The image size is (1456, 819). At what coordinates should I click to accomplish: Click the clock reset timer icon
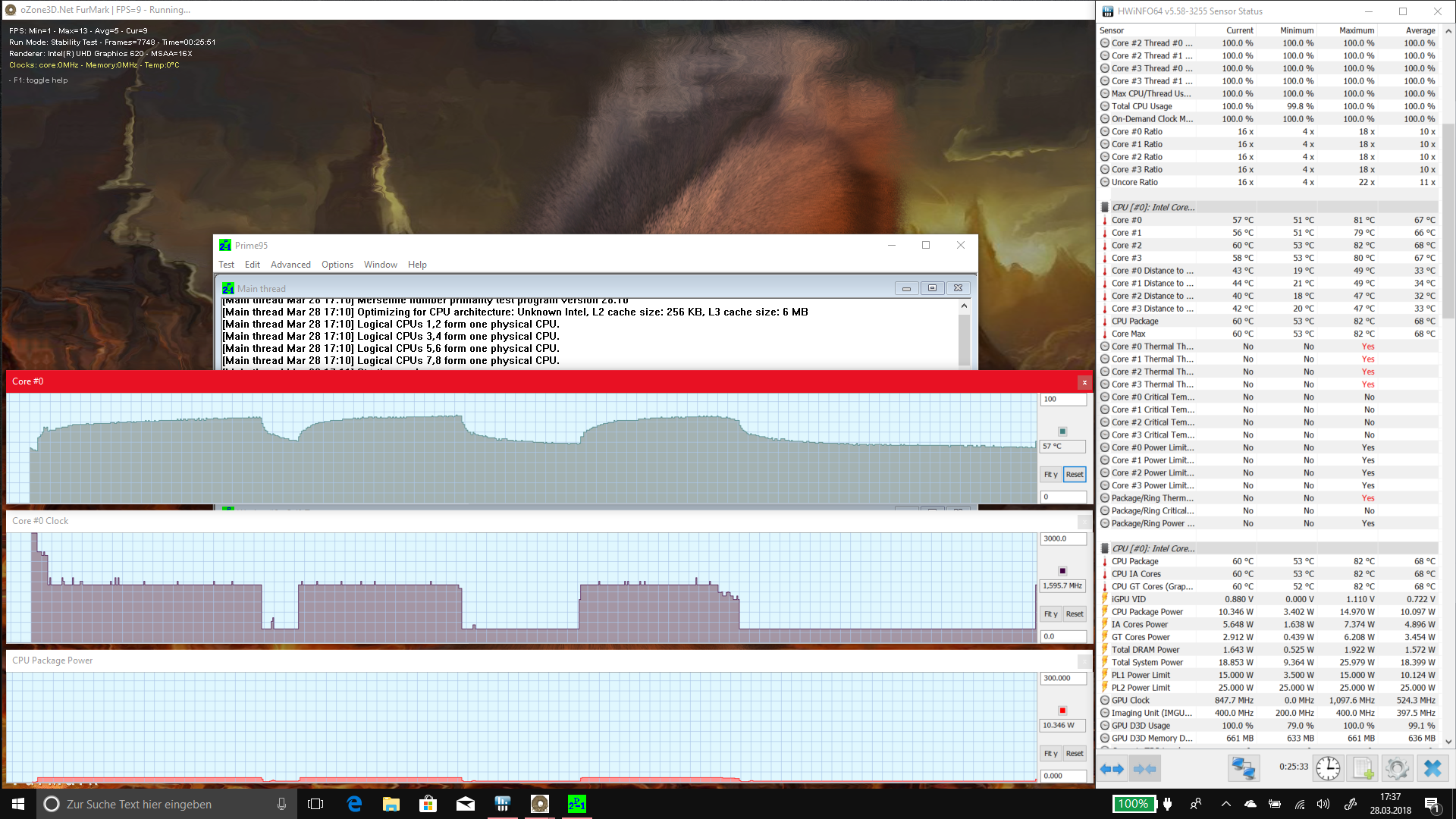(1328, 768)
